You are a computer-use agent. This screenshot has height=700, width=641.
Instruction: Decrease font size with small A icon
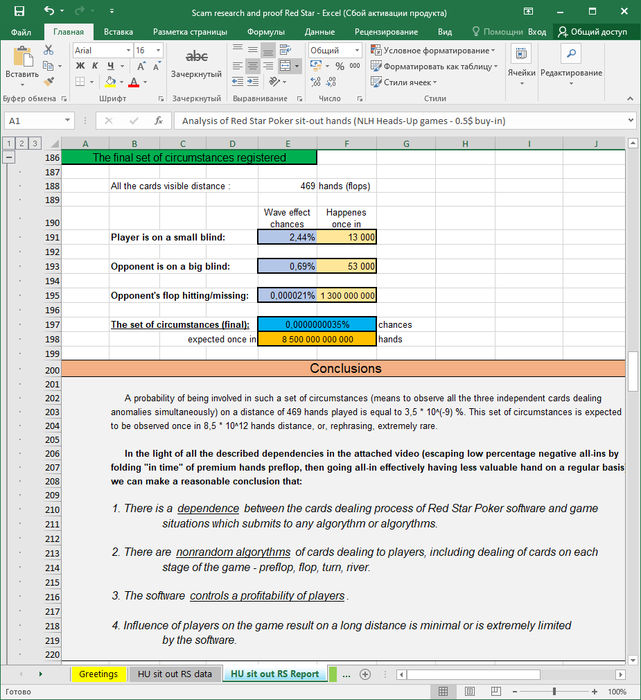(156, 67)
